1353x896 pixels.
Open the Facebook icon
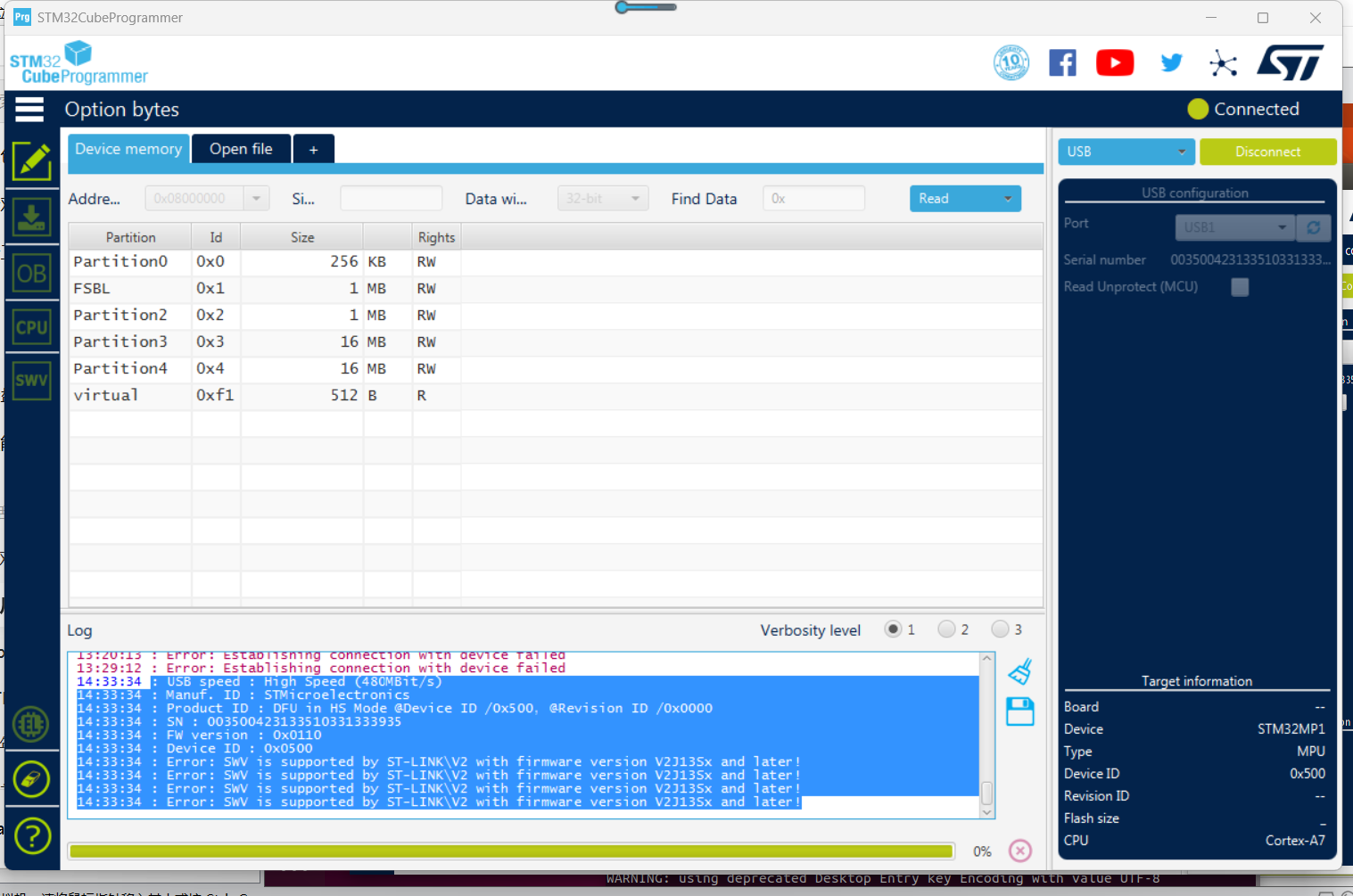(x=1062, y=62)
